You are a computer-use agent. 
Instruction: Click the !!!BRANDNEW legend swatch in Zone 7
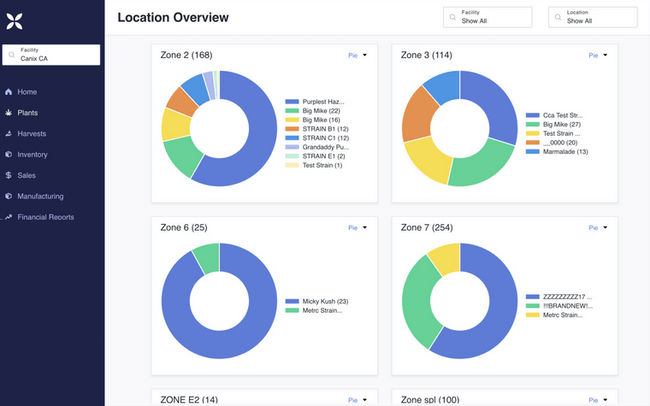pos(533,306)
